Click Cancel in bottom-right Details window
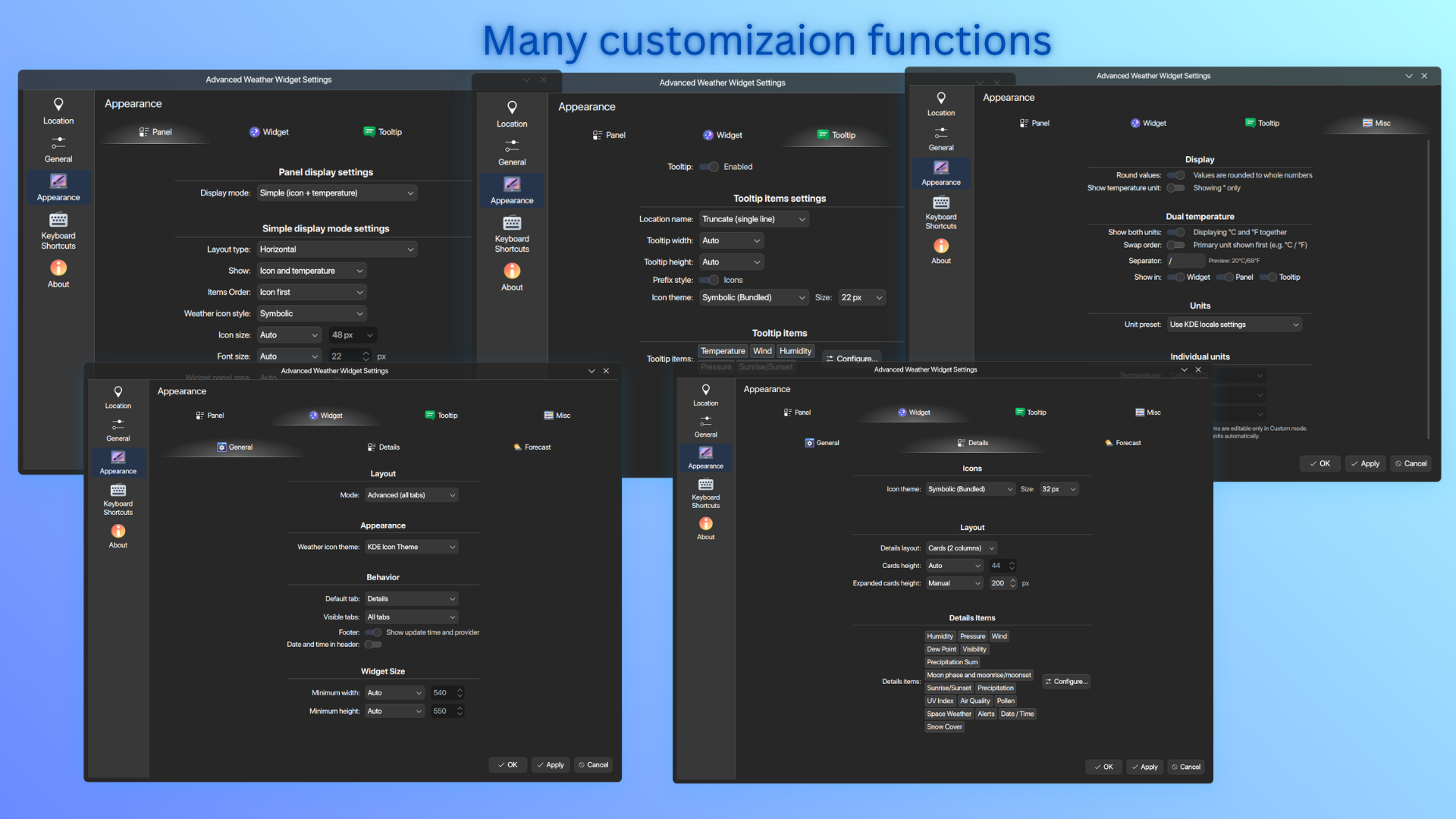This screenshot has height=819, width=1456. [x=1186, y=767]
